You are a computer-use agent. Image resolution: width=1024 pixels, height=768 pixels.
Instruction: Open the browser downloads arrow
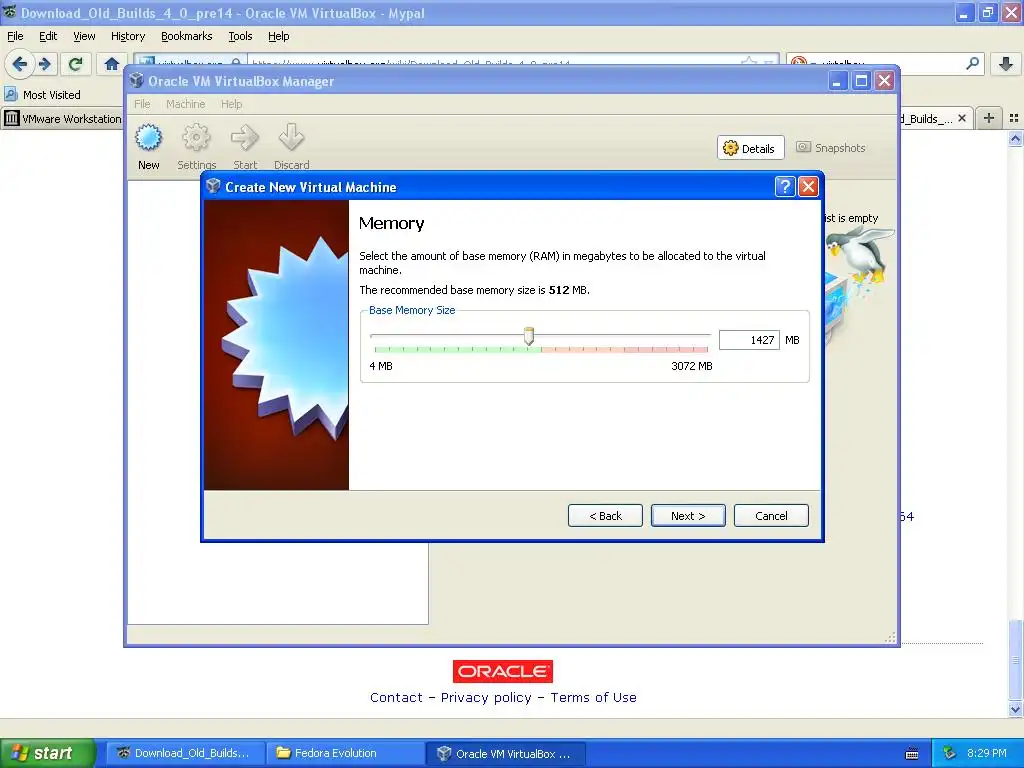click(1006, 63)
